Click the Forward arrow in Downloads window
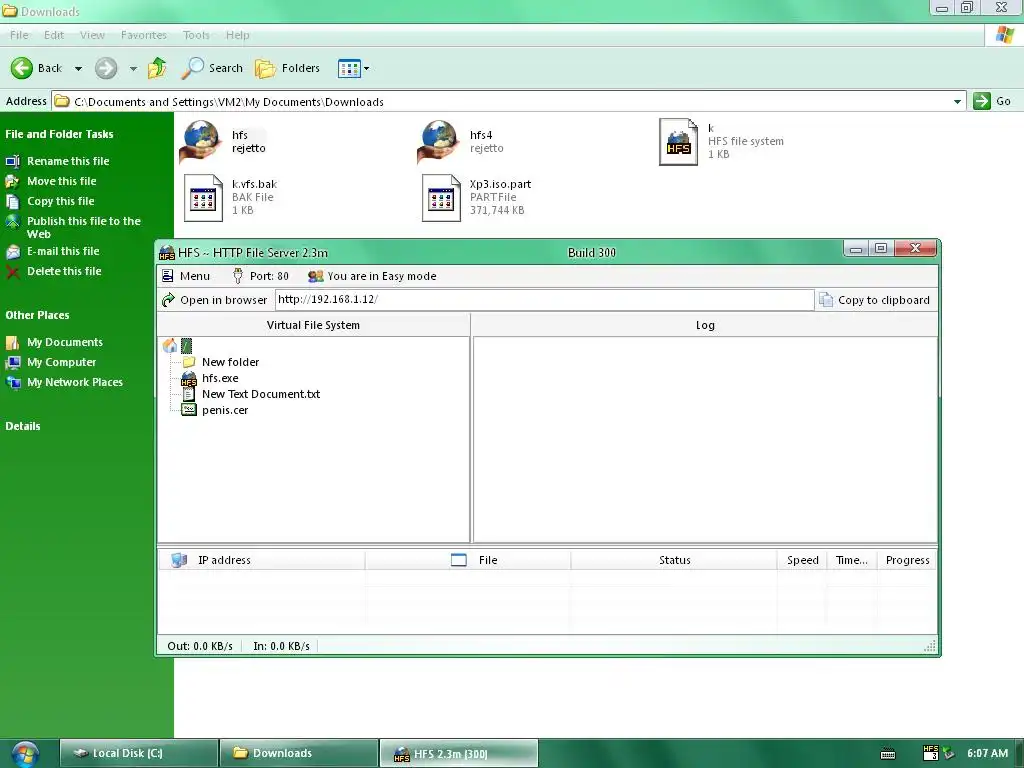The image size is (1024, 768). pyautogui.click(x=106, y=68)
